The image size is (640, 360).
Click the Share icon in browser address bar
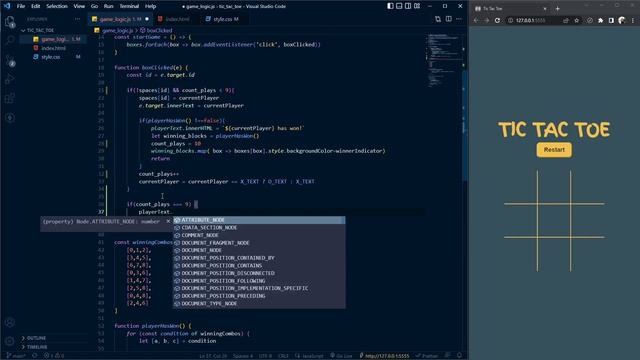pos(566,20)
